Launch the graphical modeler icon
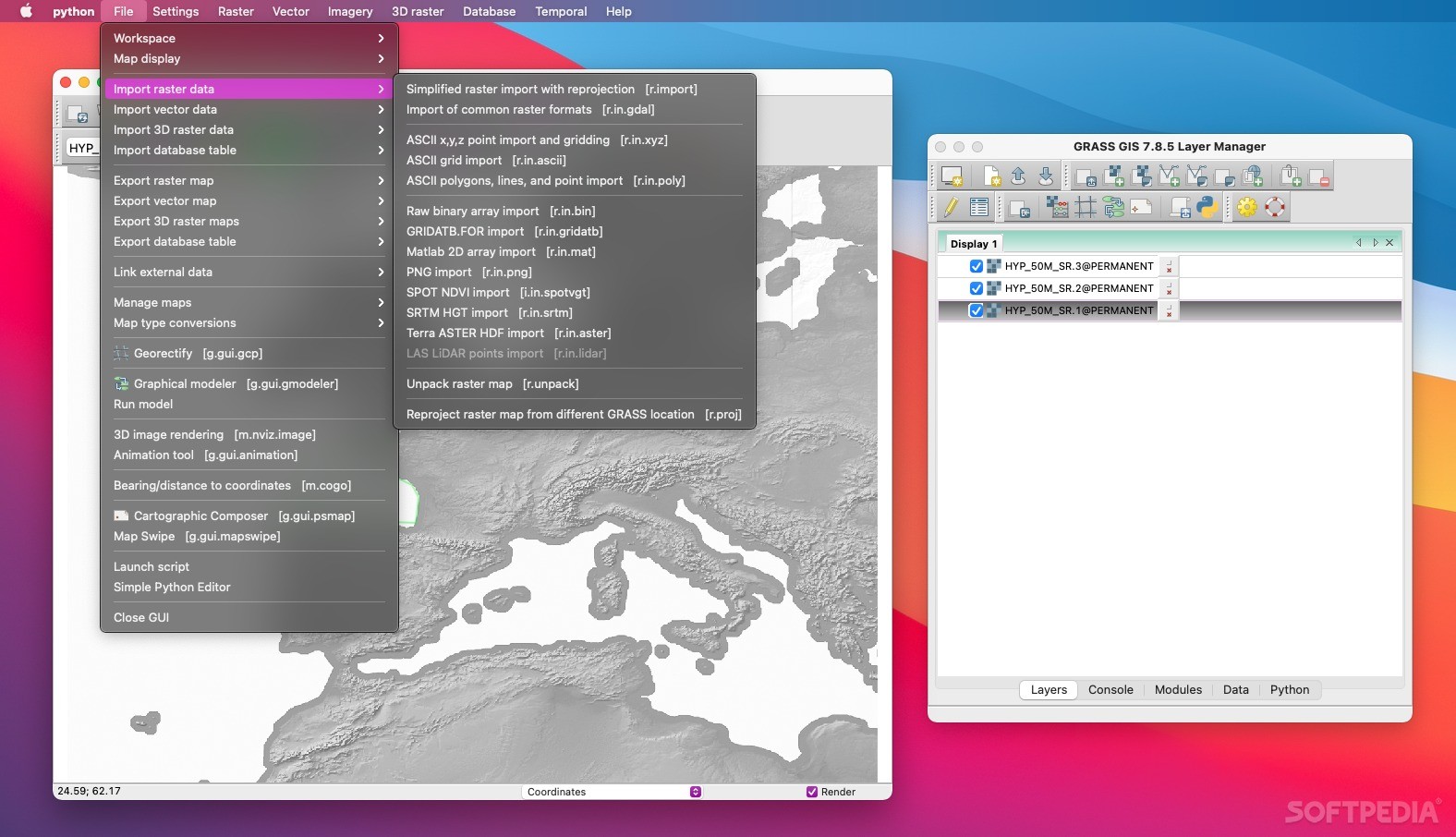 [x=1113, y=208]
